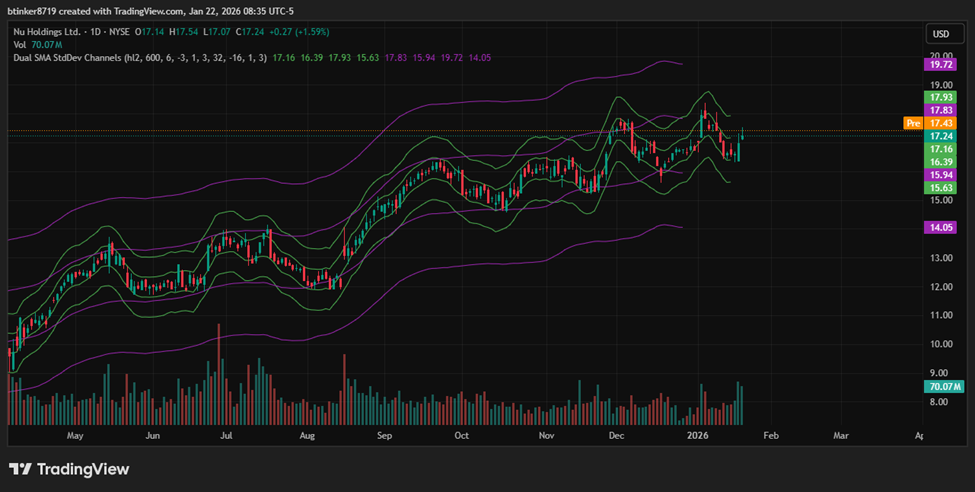Click the 15.94 purple price tag
This screenshot has width=975, height=492.
(x=942, y=175)
